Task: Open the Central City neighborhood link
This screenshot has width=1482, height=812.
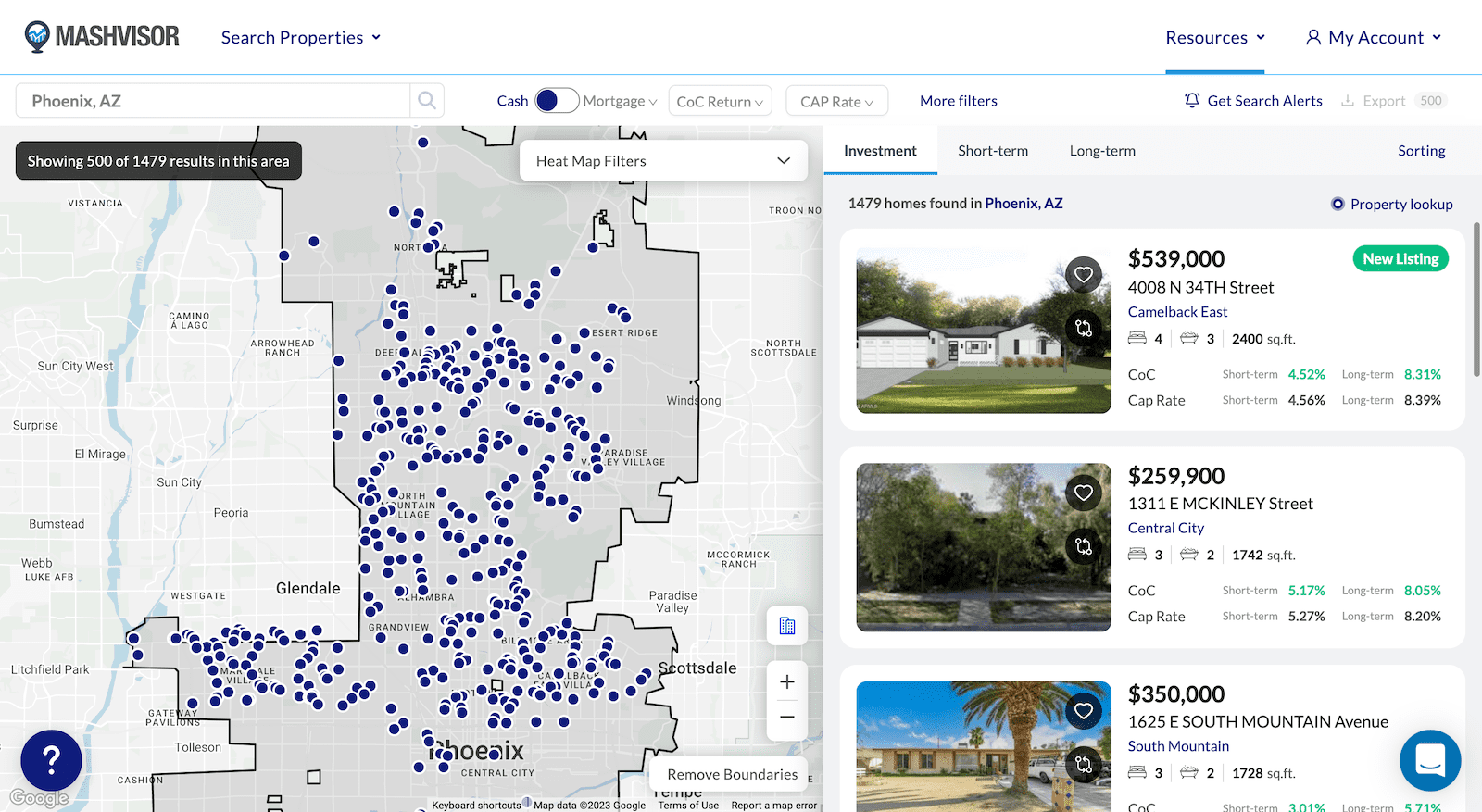Action: pos(1166,528)
